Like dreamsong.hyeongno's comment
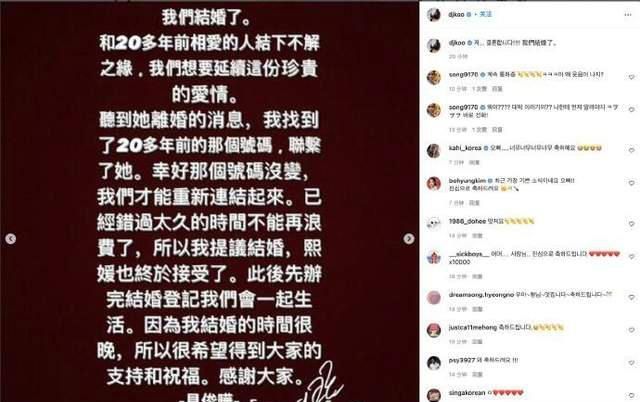Viewport: 640px width, 402px height. (631, 298)
